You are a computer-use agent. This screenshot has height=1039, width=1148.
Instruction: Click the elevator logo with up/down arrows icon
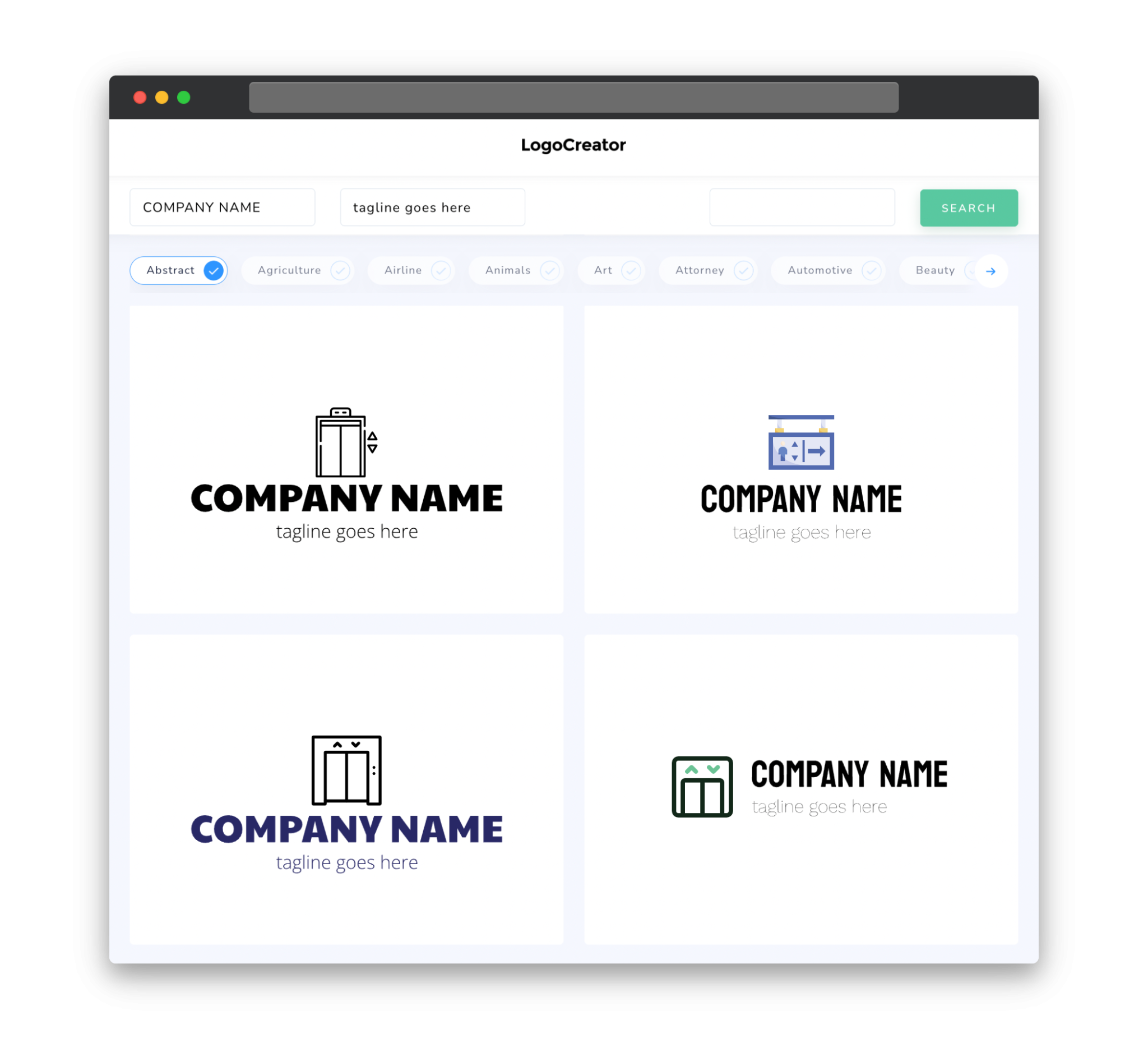pos(344,441)
